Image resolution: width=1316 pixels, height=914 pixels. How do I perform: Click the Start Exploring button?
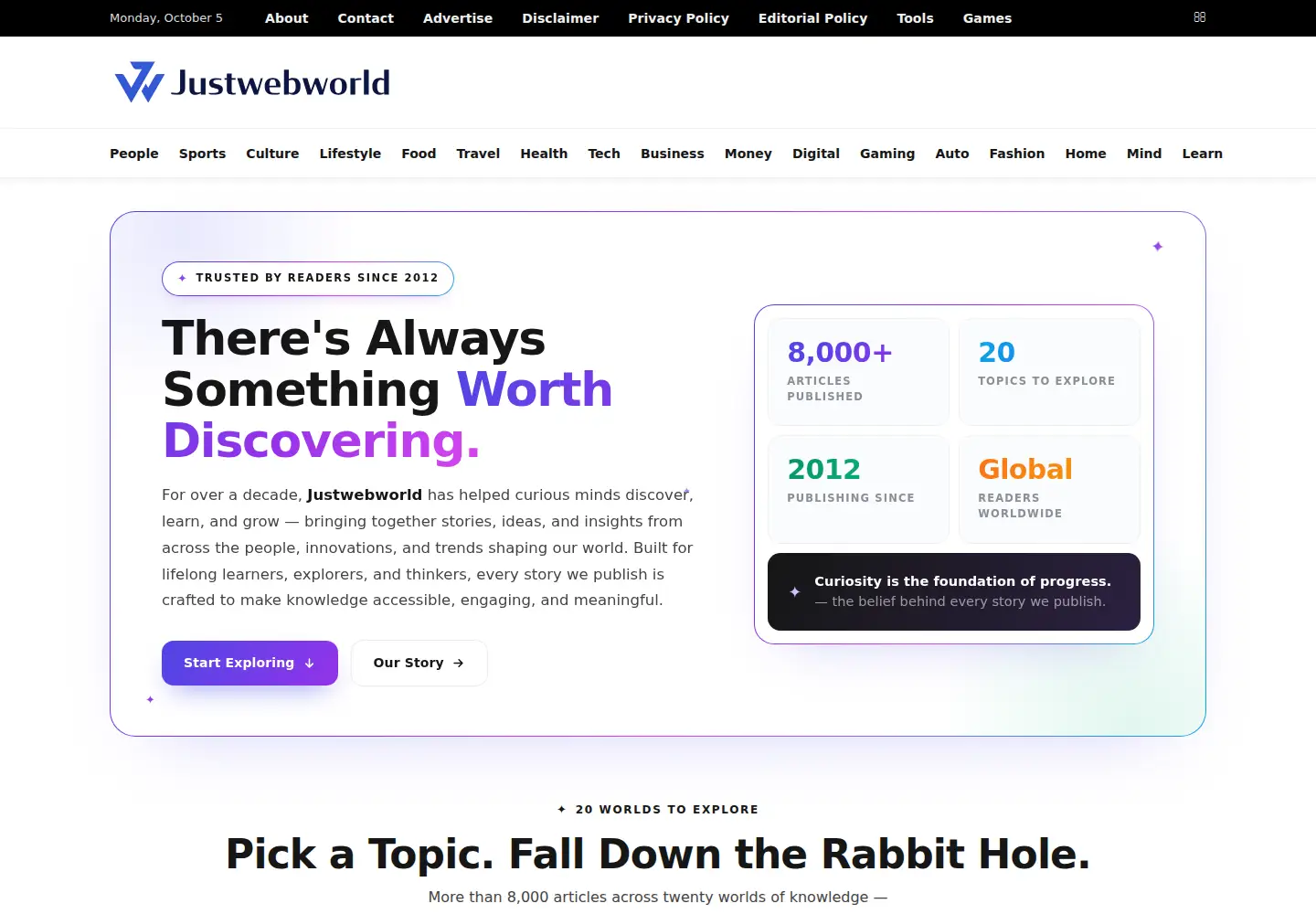[249, 663]
